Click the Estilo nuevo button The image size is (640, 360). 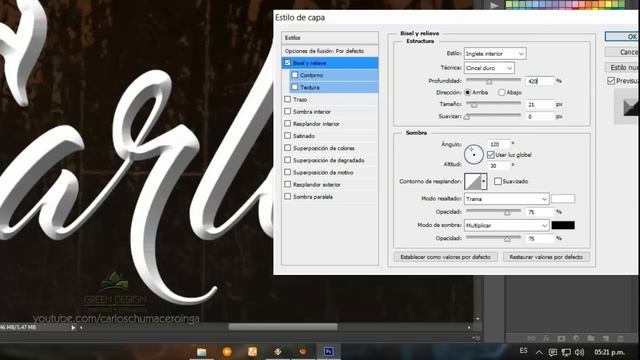(622, 67)
